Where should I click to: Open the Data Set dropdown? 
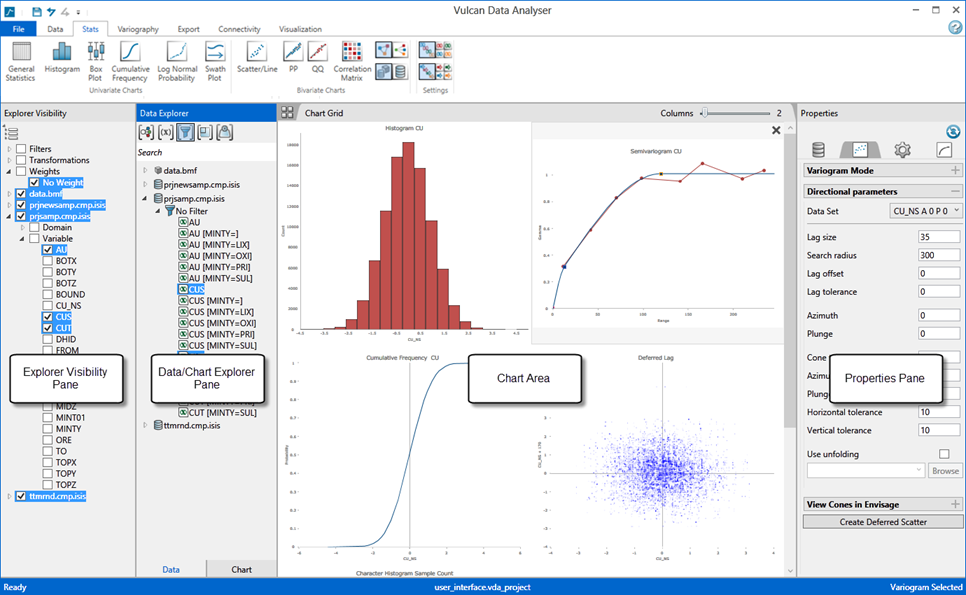coord(925,211)
